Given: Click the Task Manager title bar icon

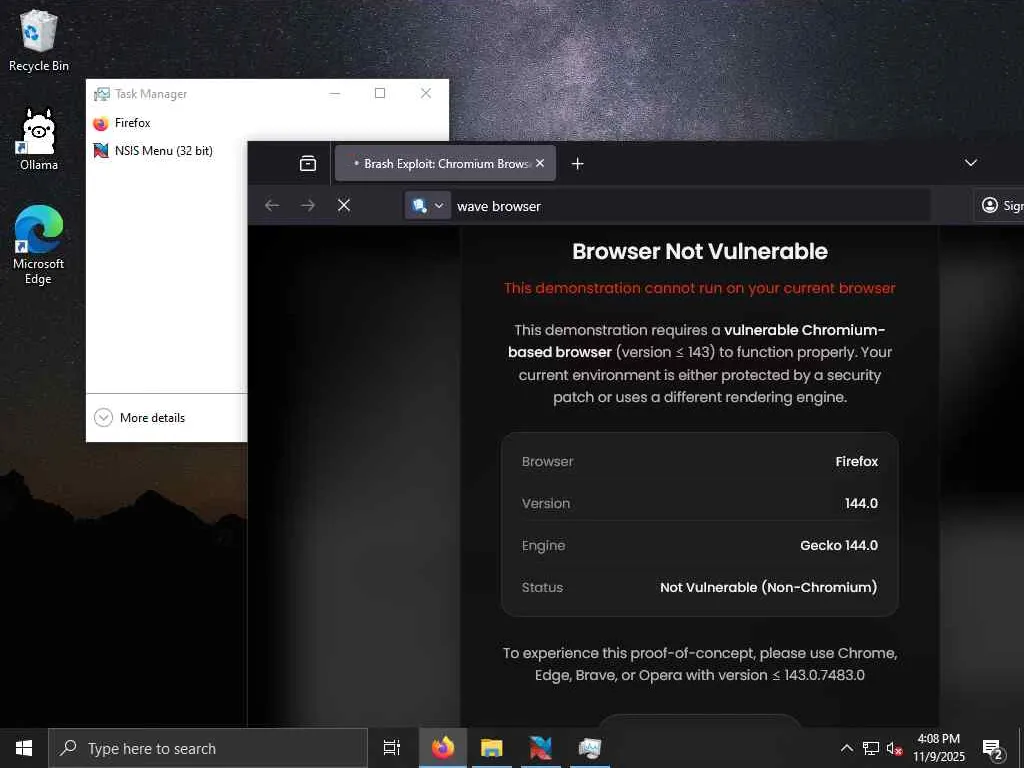Looking at the screenshot, I should [102, 94].
